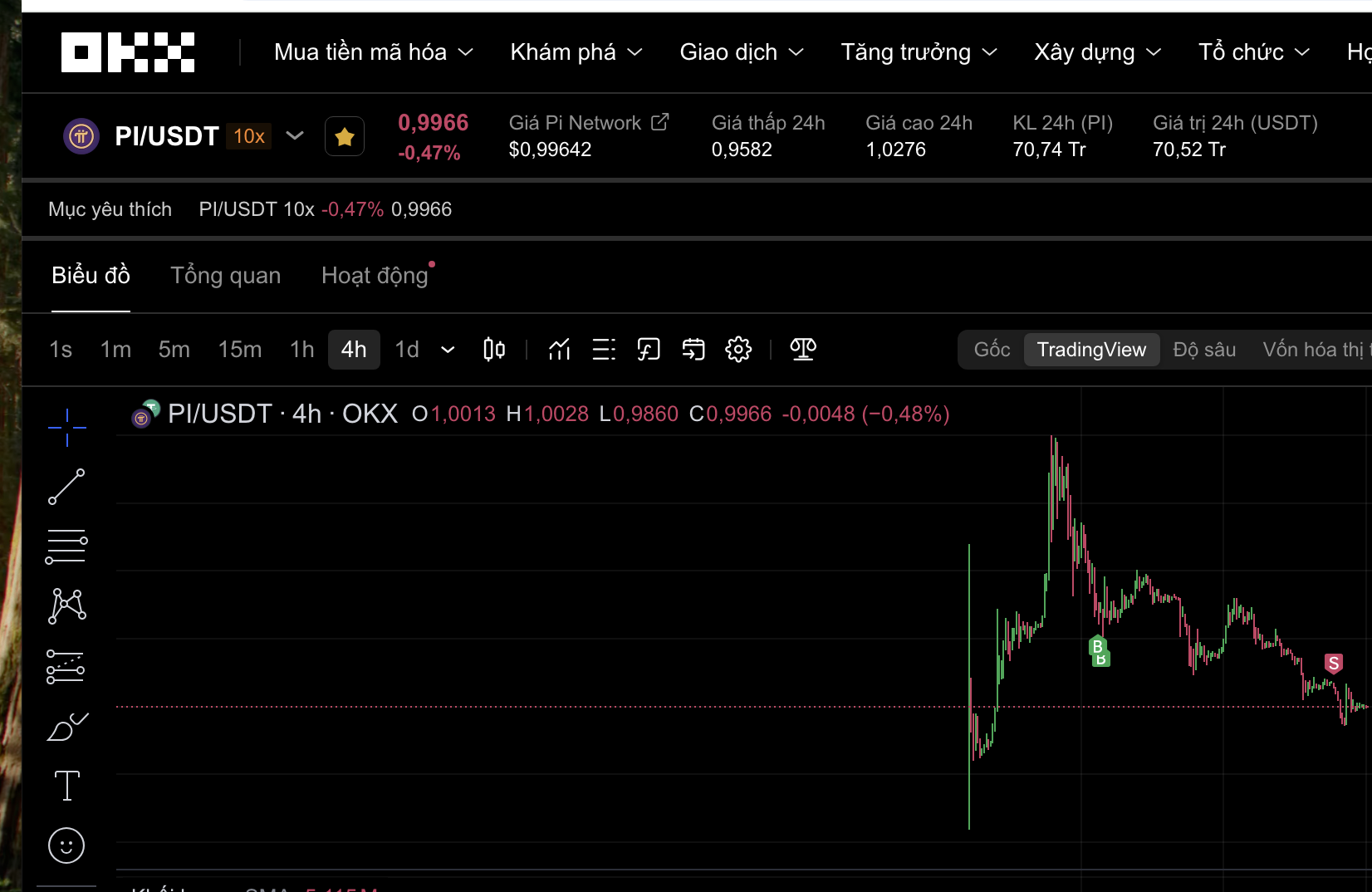Open the Giao dịch menu
1372x892 pixels.
[x=742, y=52]
